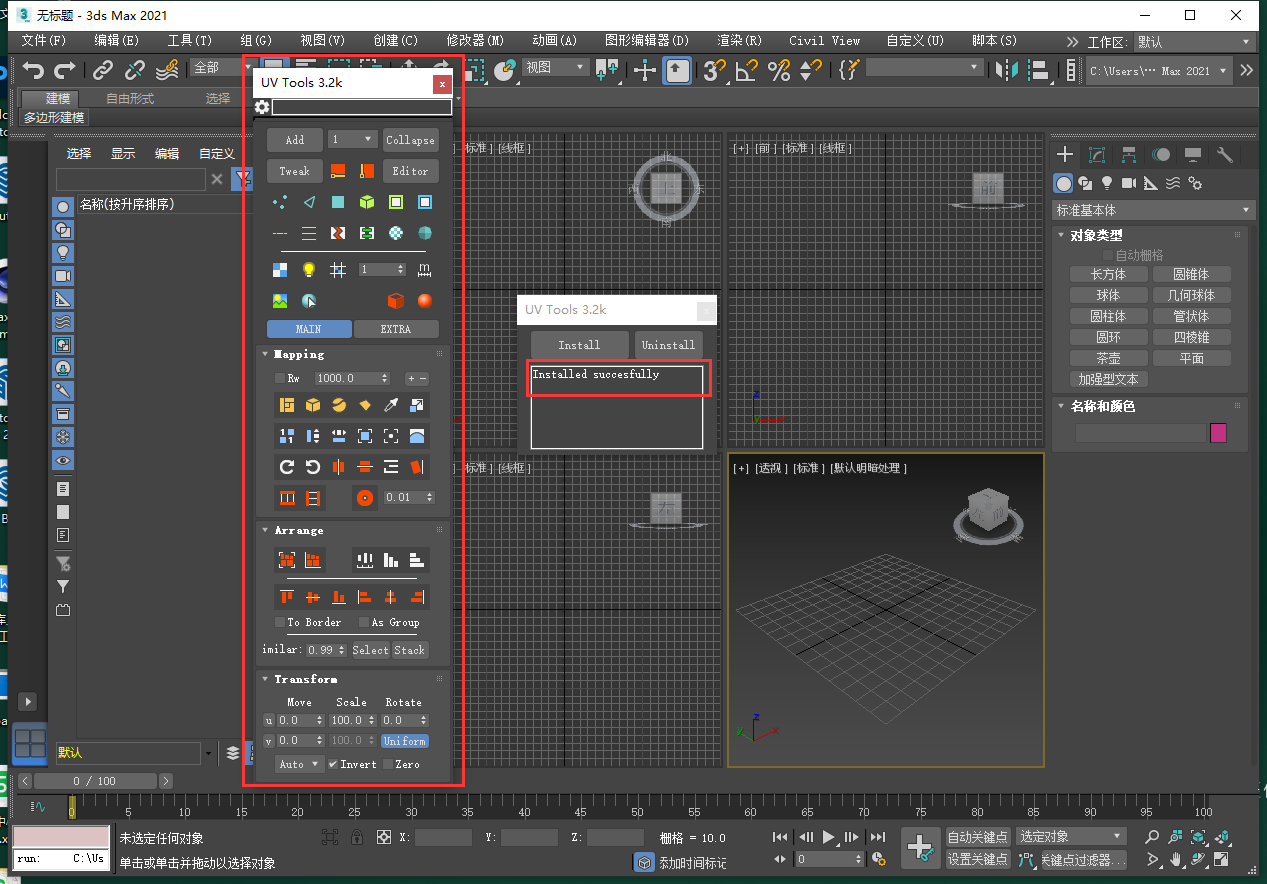Open the Auto dropdown in Transform section
Viewport: 1267px width, 884px height.
(299, 764)
